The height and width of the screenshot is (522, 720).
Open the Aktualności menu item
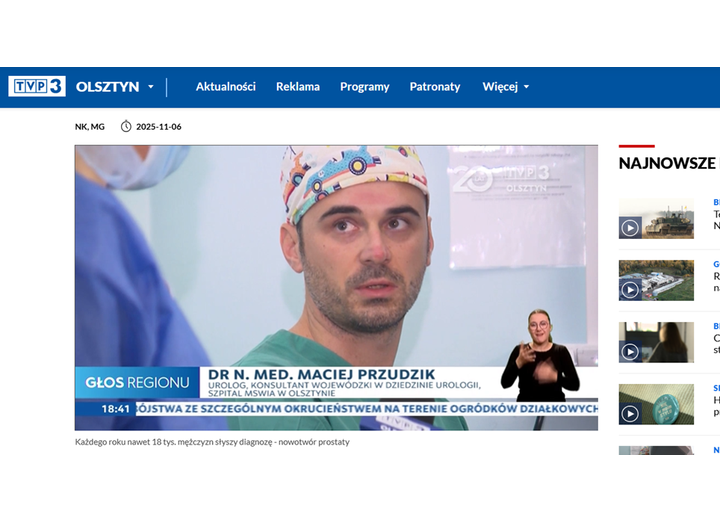click(x=225, y=87)
